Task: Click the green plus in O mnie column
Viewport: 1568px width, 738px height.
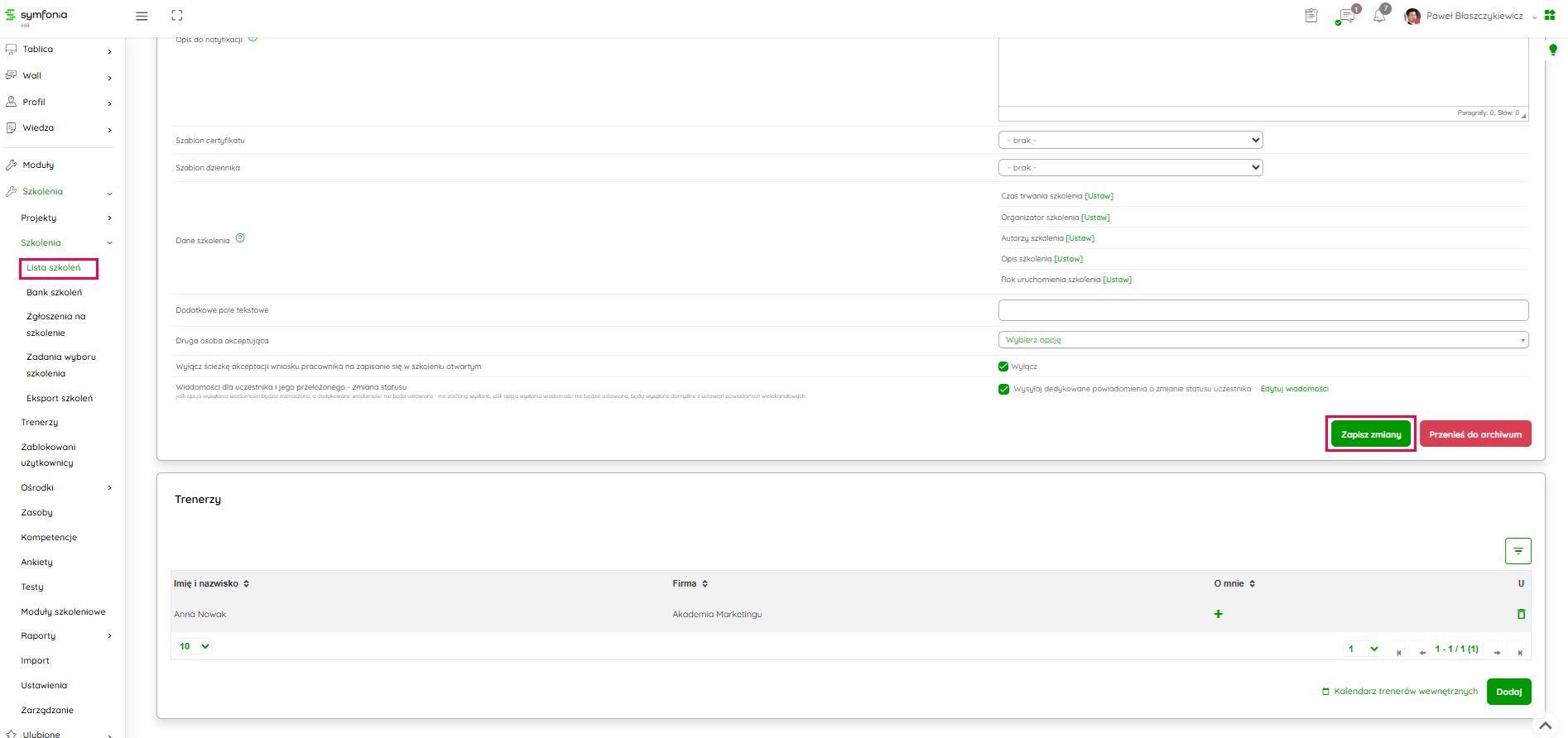Action: (1218, 614)
